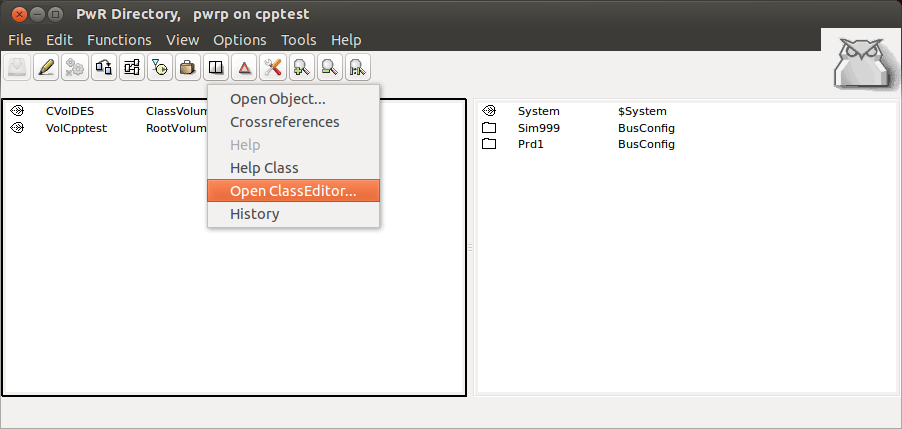Click the zoom out magnifier icon
Screen dimensions: 902x429
point(329,68)
